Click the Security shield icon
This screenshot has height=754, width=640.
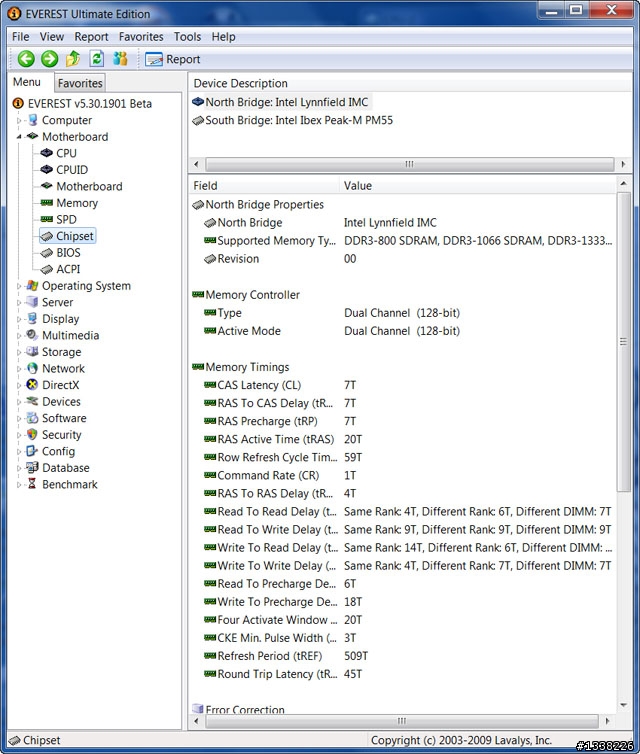32,434
